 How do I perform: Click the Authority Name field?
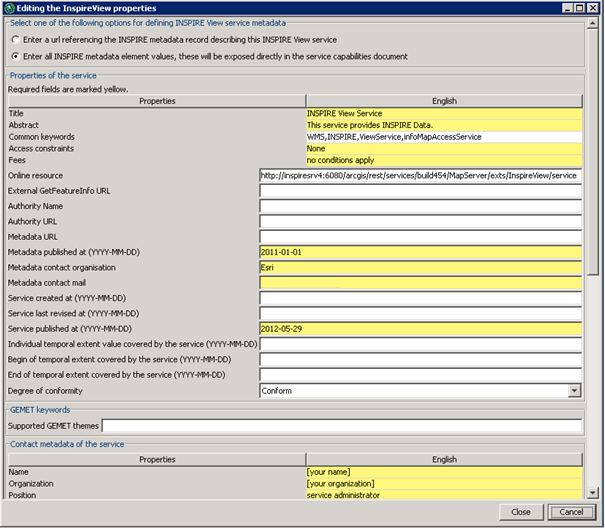tap(420, 206)
